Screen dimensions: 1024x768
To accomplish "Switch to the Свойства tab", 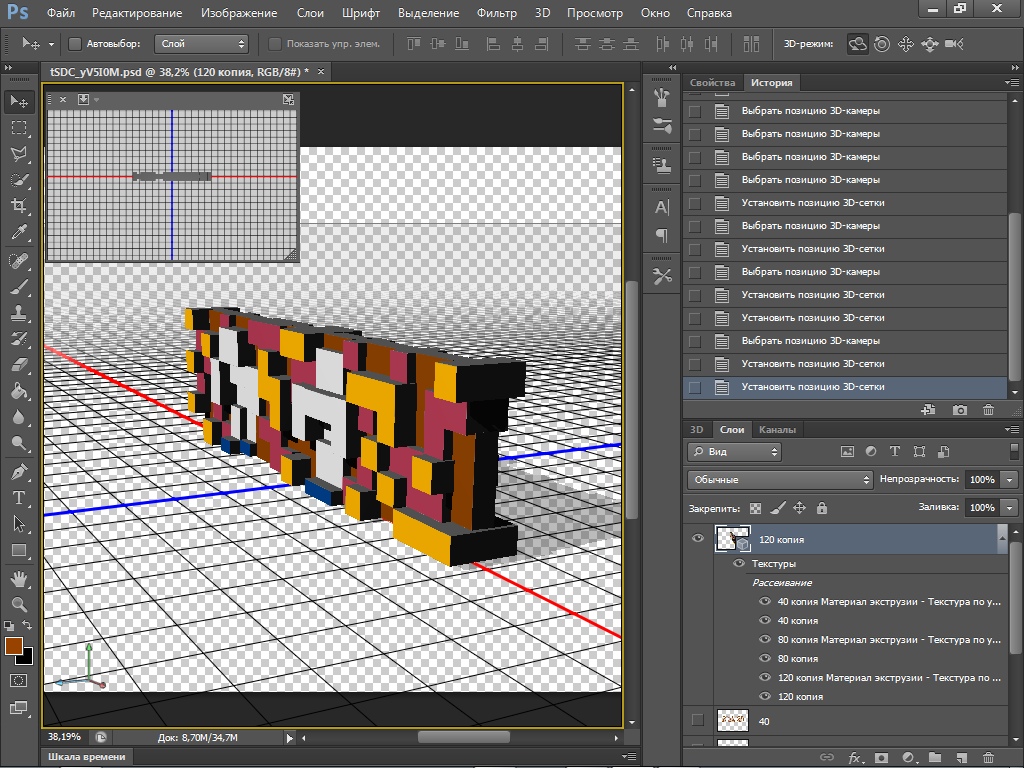I will click(712, 83).
